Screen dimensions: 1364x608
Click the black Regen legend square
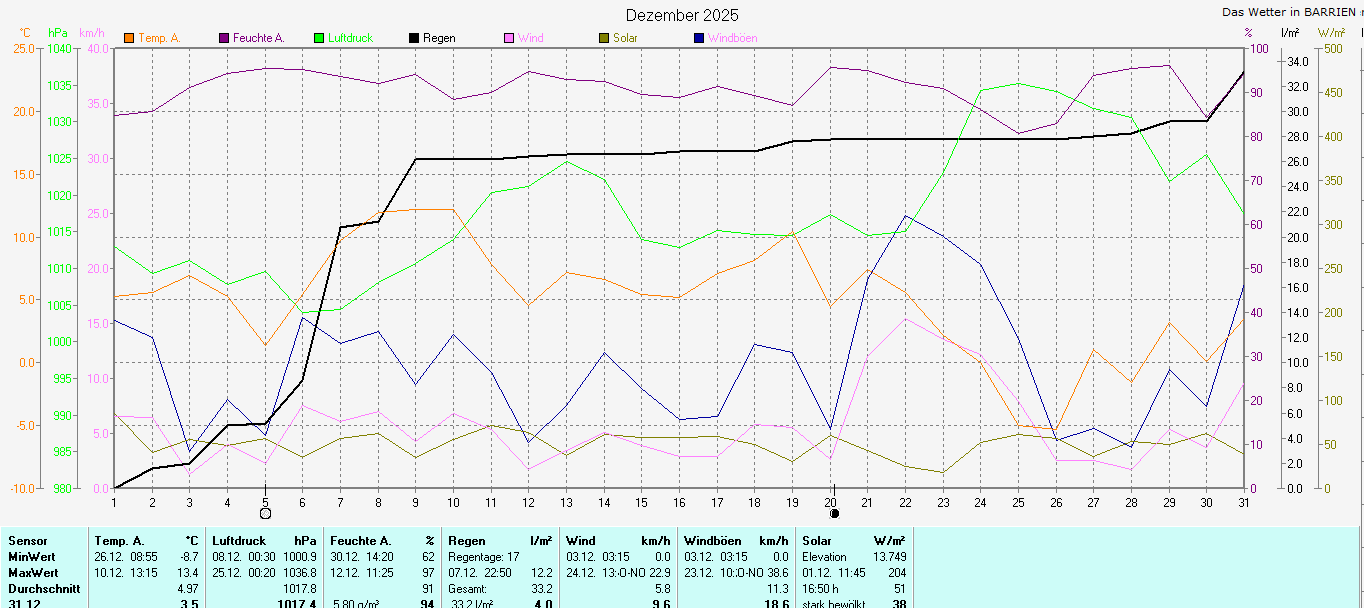coord(414,38)
